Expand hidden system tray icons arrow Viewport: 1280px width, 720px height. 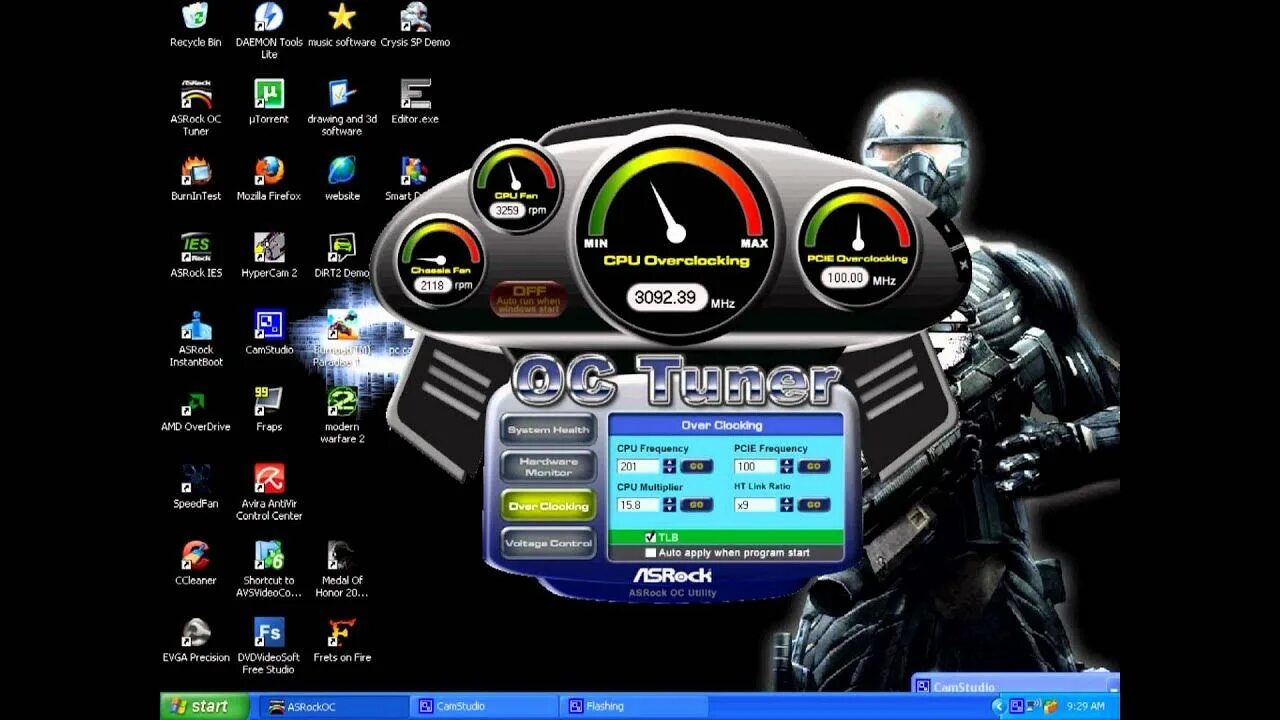tap(998, 706)
